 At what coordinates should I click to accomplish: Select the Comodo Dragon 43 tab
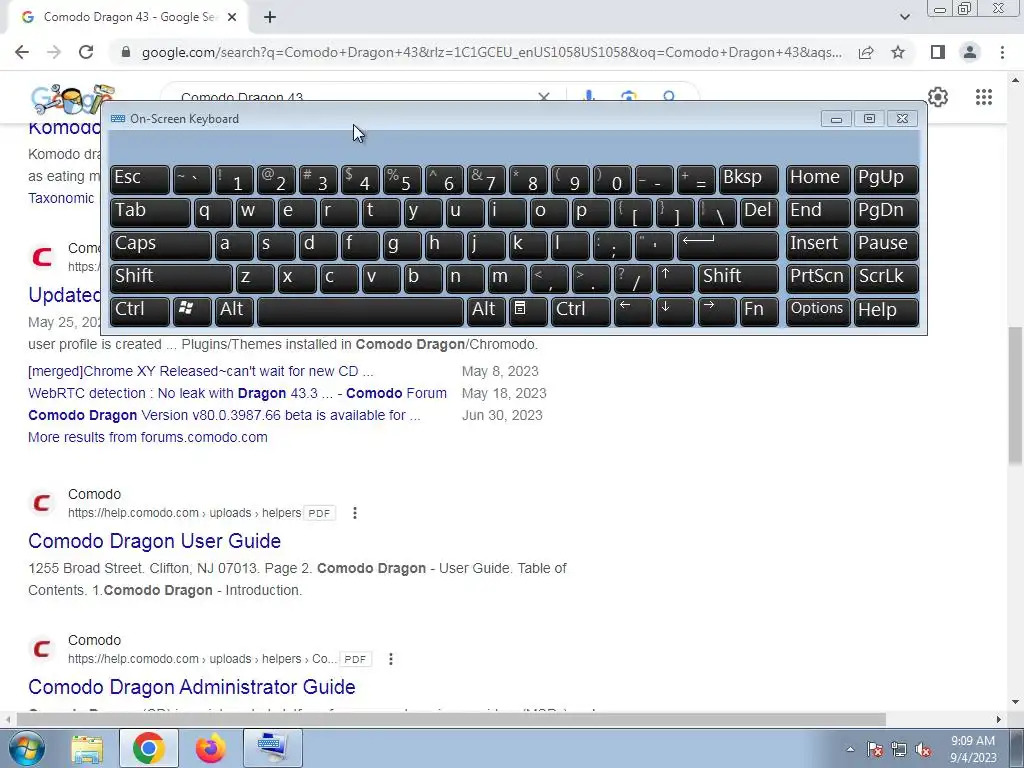click(127, 18)
